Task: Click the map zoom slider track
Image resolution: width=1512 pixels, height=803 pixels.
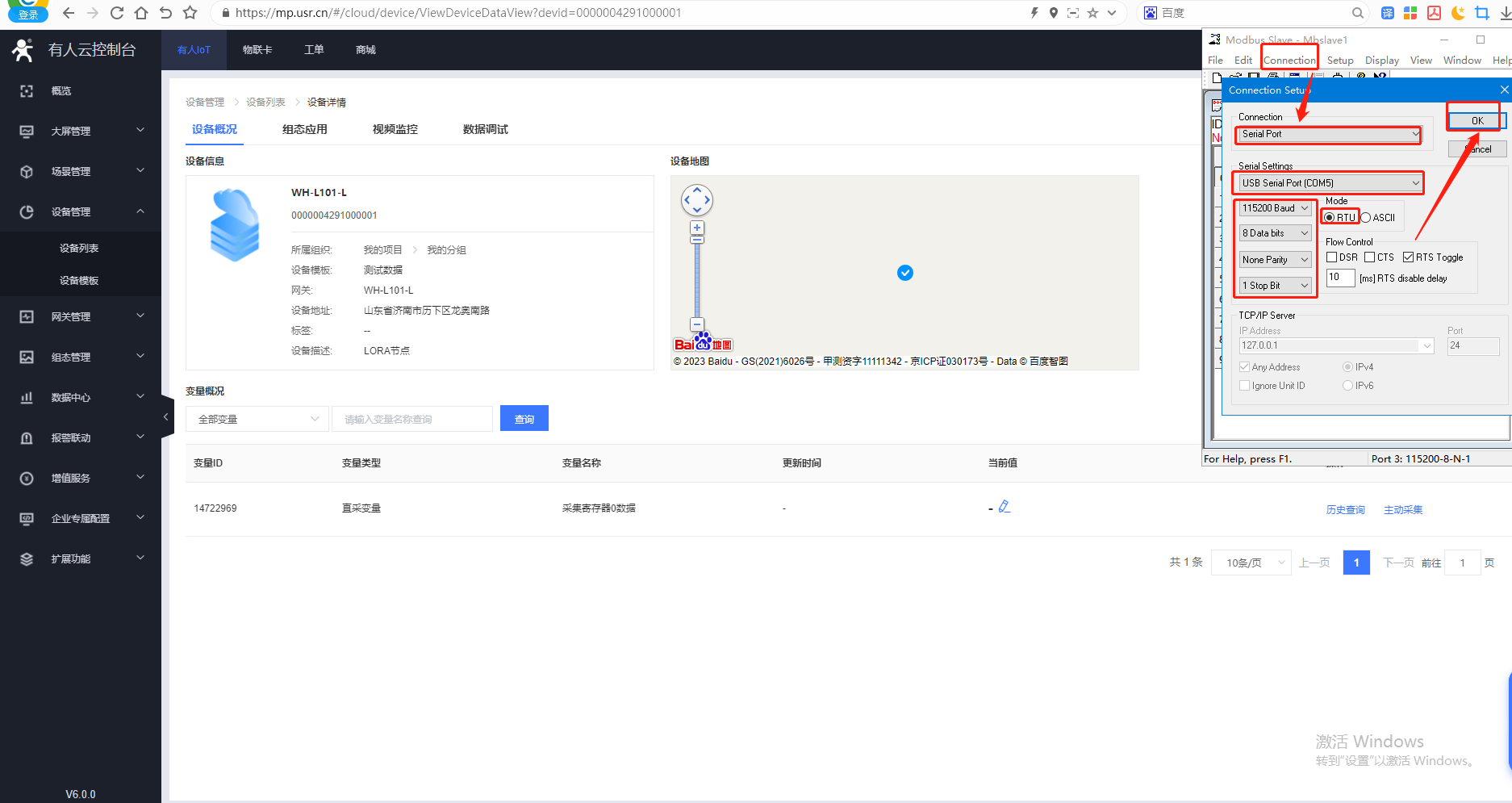Action: (697, 282)
